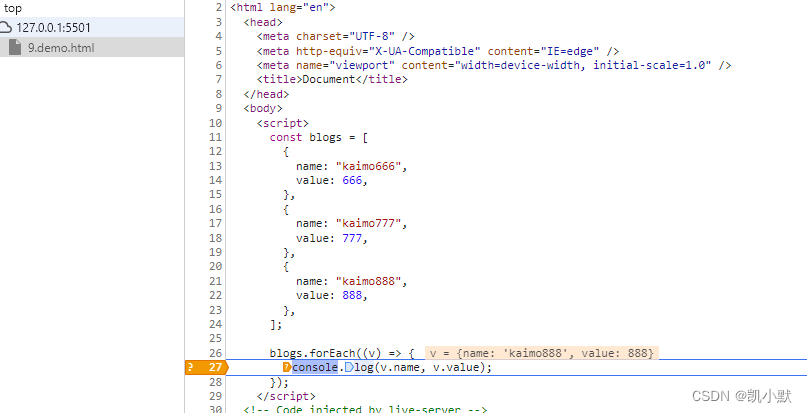807x413 pixels.
Task: Set a breakpoint on line number 21
Action: 216,281
